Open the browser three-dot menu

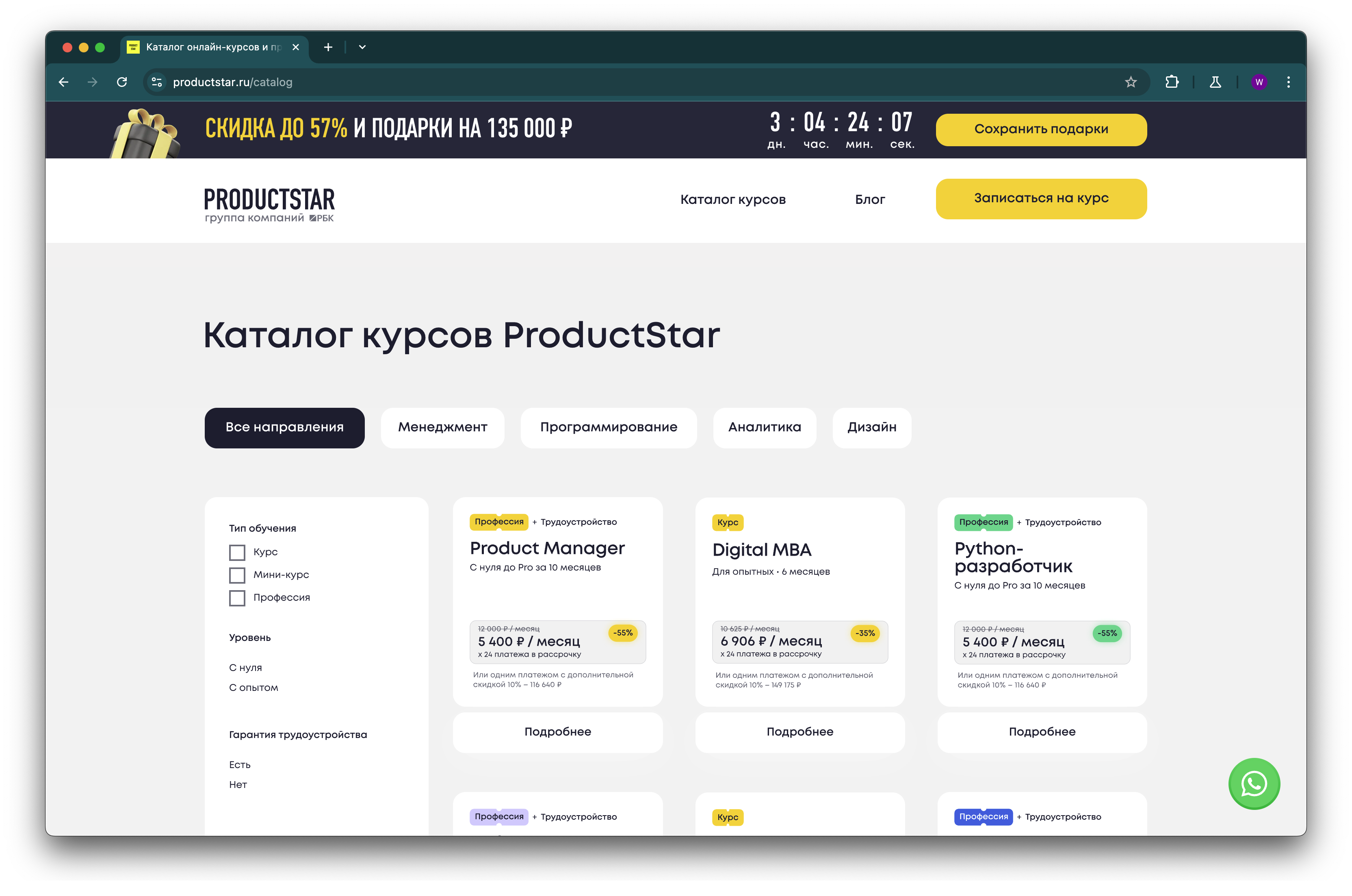[x=1289, y=82]
